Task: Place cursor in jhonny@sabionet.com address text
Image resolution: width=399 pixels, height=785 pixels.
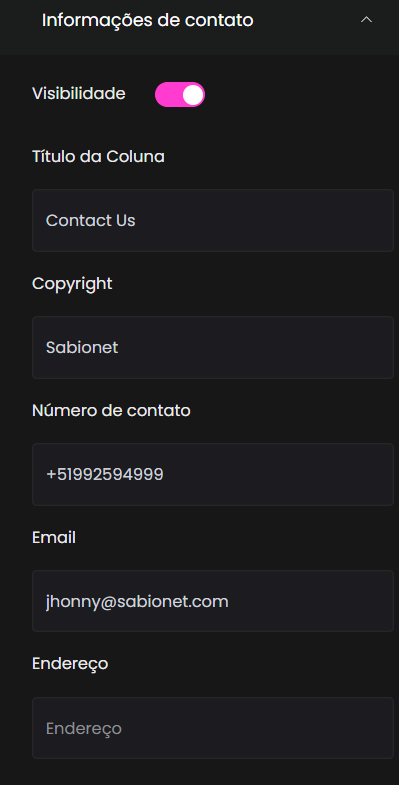Action: [x=137, y=601]
